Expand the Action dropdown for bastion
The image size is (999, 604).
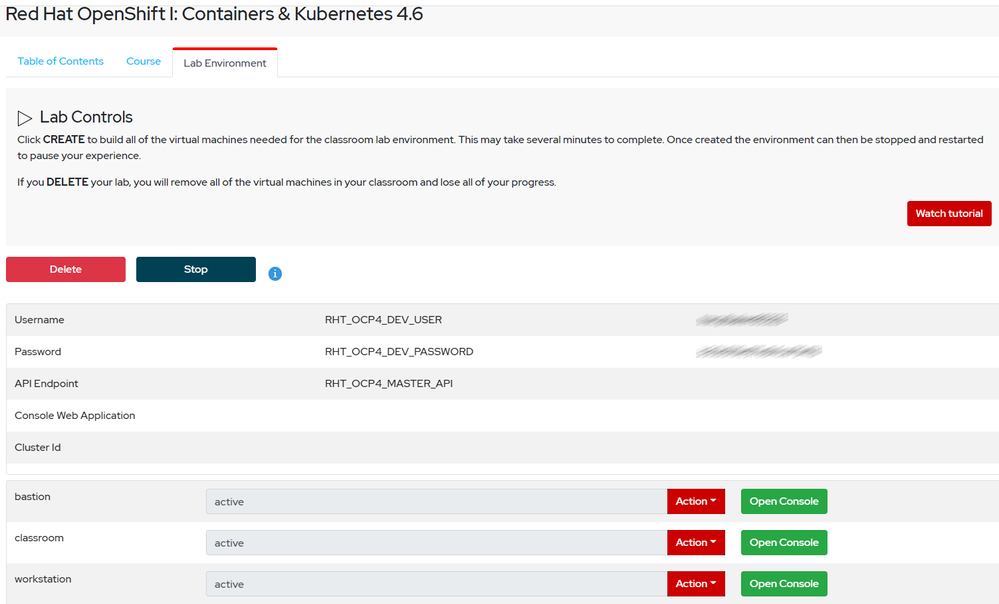pyautogui.click(x=696, y=502)
